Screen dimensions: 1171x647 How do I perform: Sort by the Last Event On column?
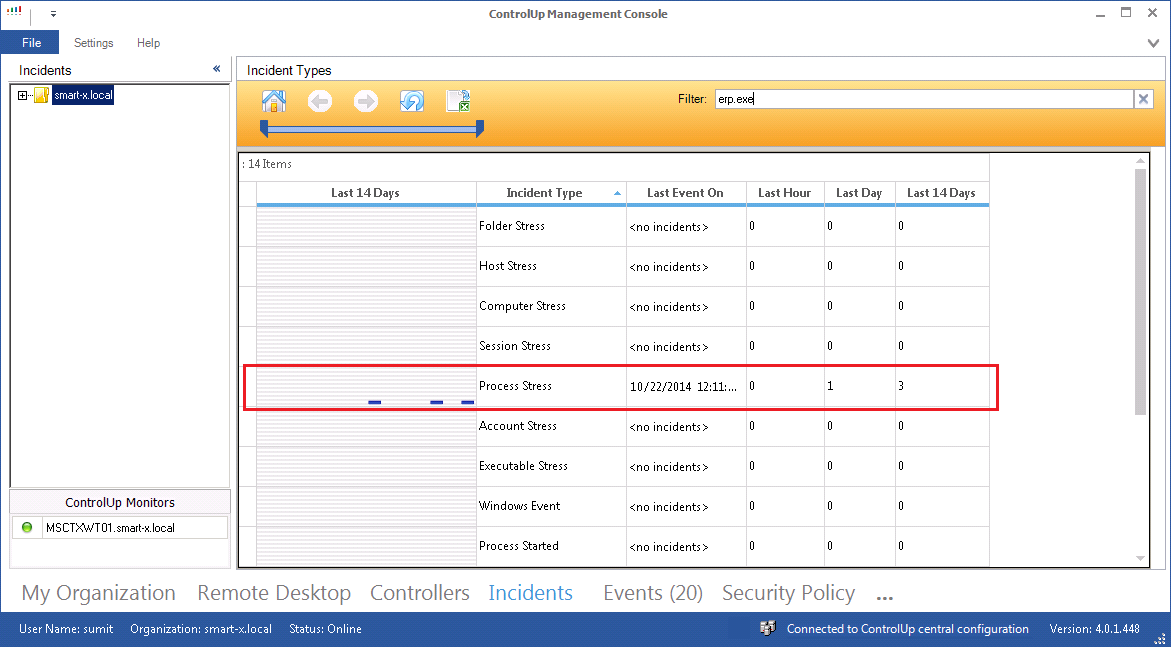[686, 193]
